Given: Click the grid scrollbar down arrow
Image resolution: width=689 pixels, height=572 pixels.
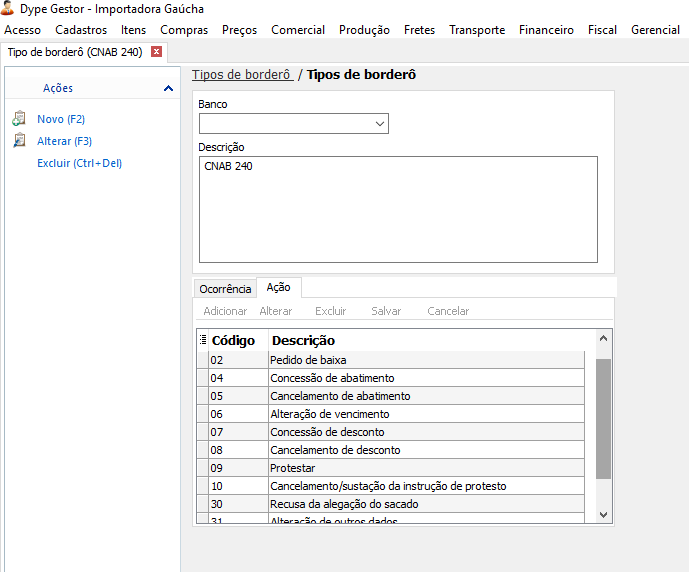Looking at the screenshot, I should (603, 514).
